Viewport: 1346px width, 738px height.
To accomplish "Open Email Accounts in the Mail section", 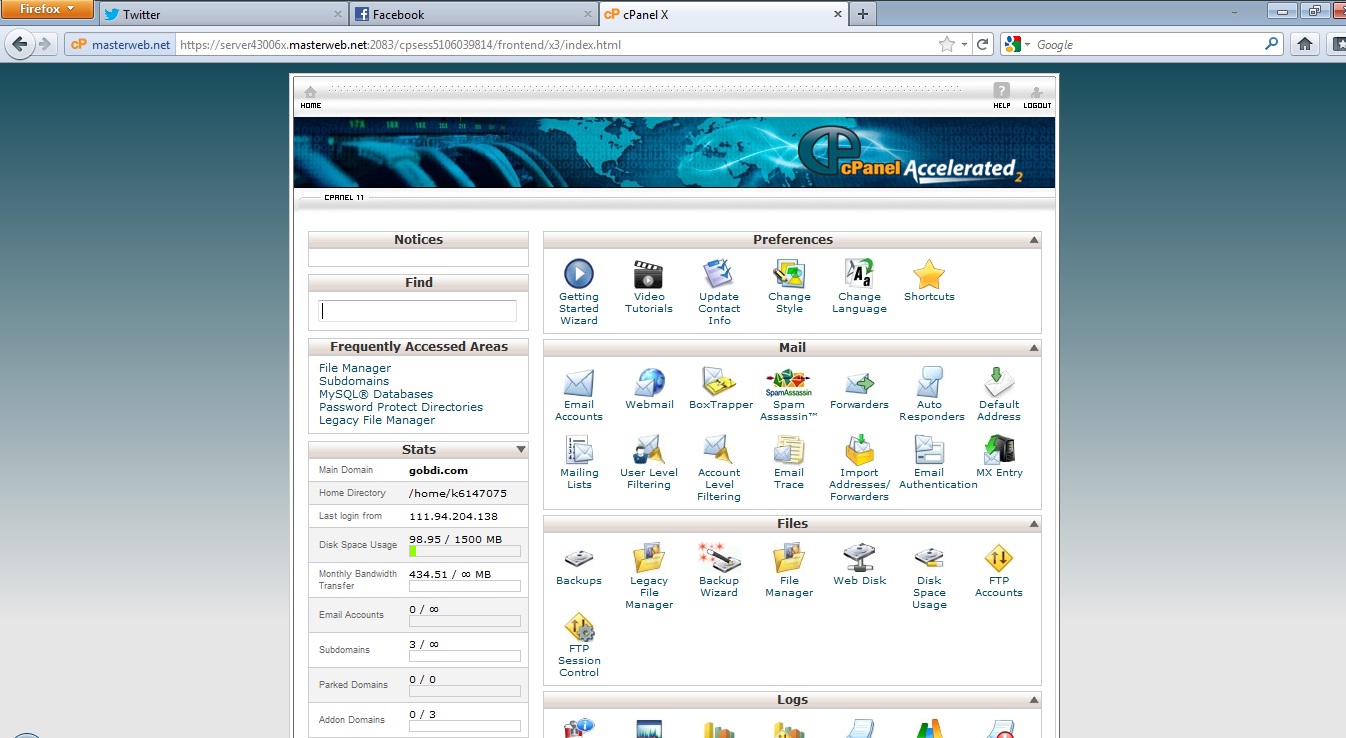I will (x=579, y=383).
